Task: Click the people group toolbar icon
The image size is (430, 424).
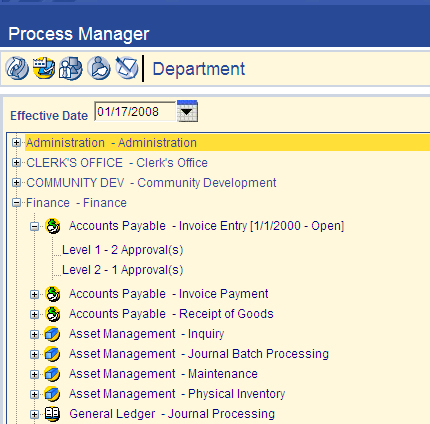Action: point(71,68)
